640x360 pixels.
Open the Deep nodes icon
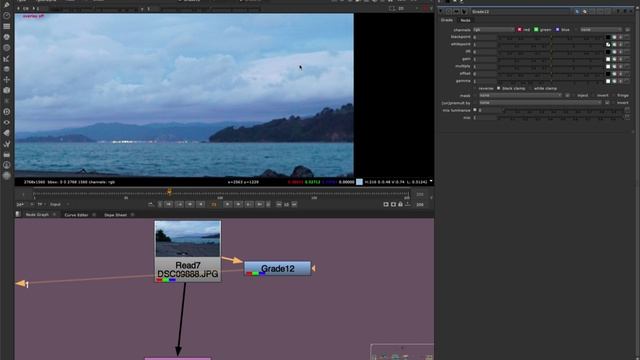[7, 111]
